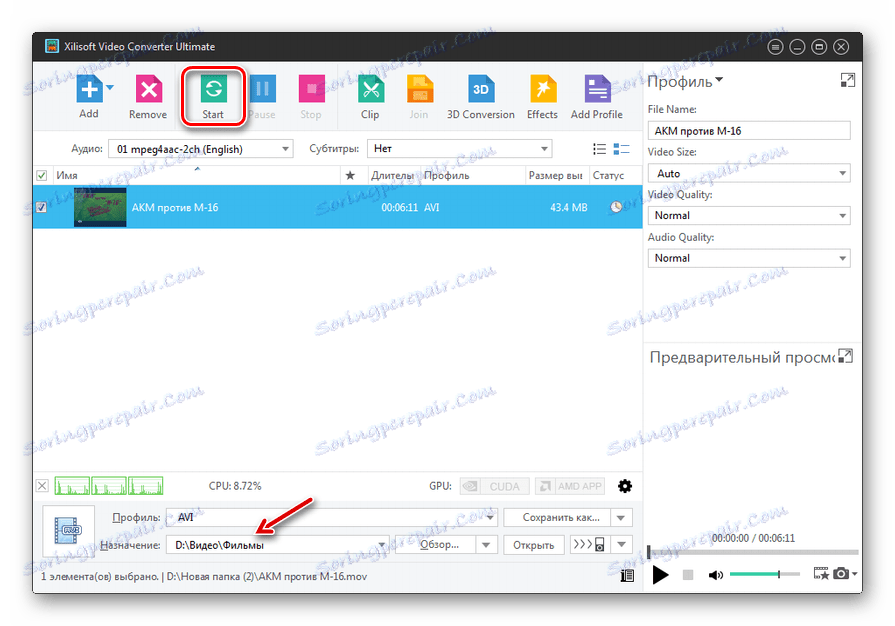Image resolution: width=895 pixels, height=626 pixels.
Task: Click the Pause toolbar icon
Action: pos(263,89)
